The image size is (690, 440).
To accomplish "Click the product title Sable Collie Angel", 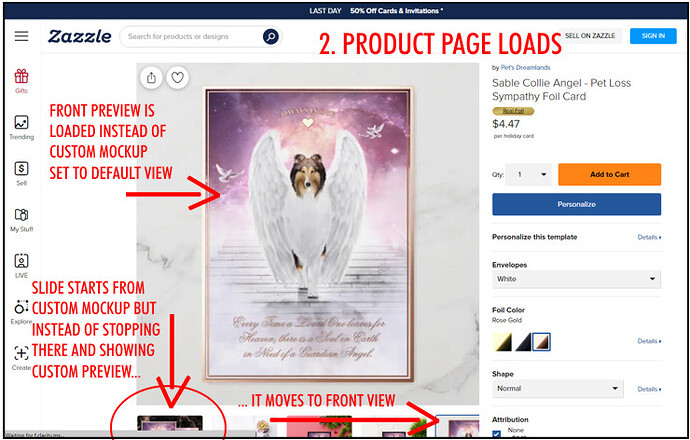I will [562, 90].
